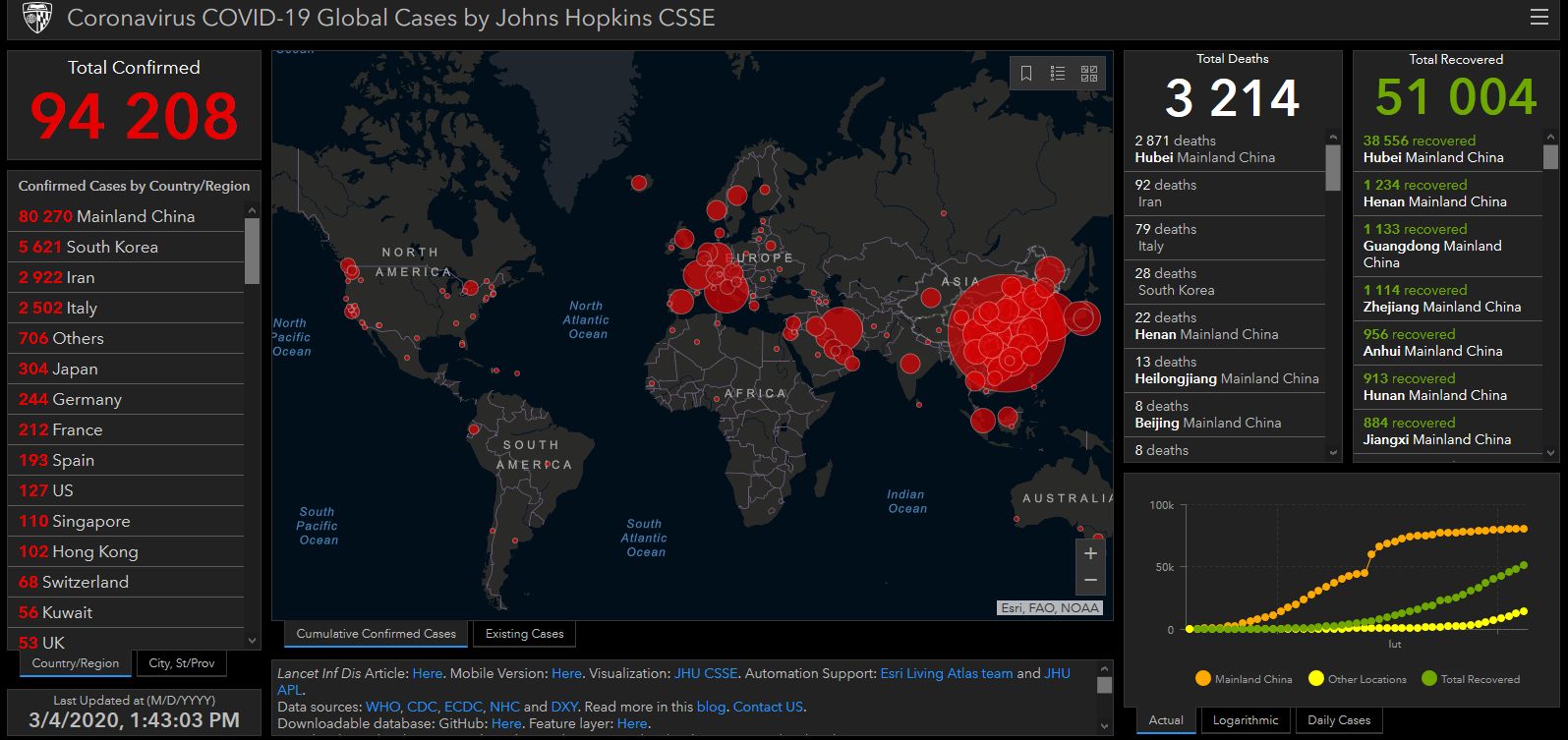Open the map bookmarks icon
This screenshot has width=1568, height=740.
(x=1026, y=74)
